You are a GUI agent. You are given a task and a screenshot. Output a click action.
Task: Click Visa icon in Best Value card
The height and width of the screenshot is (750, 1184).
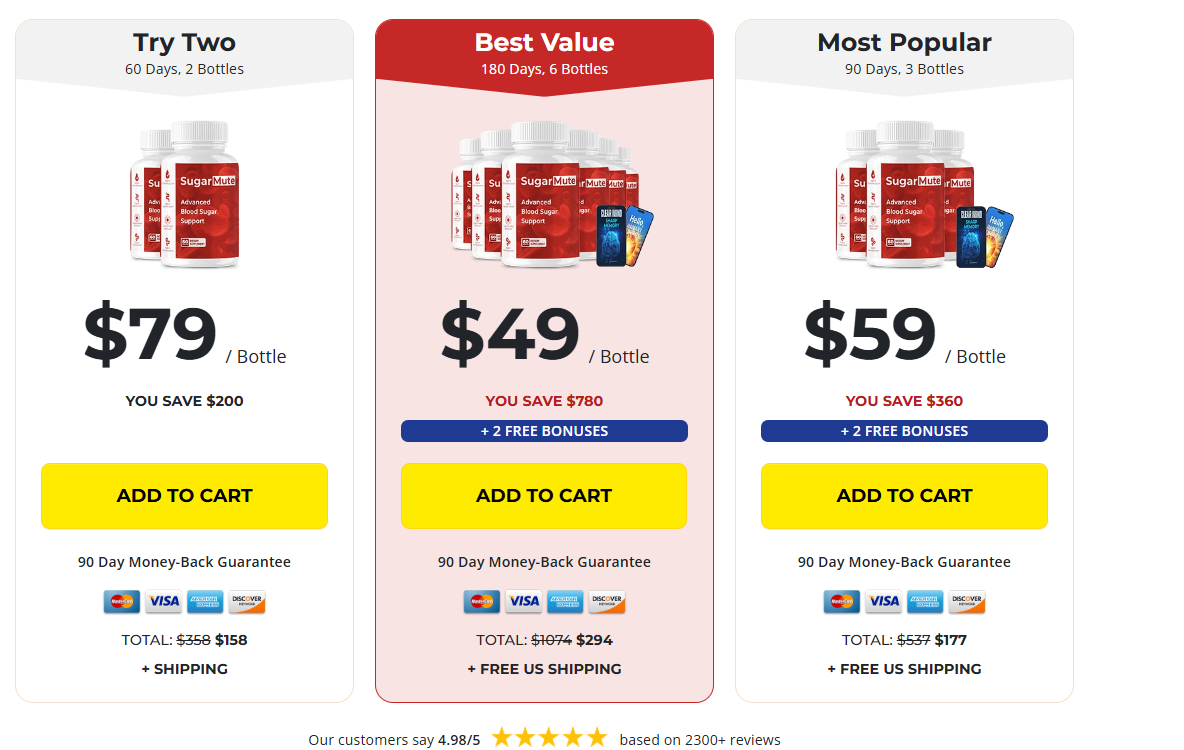tap(523, 602)
